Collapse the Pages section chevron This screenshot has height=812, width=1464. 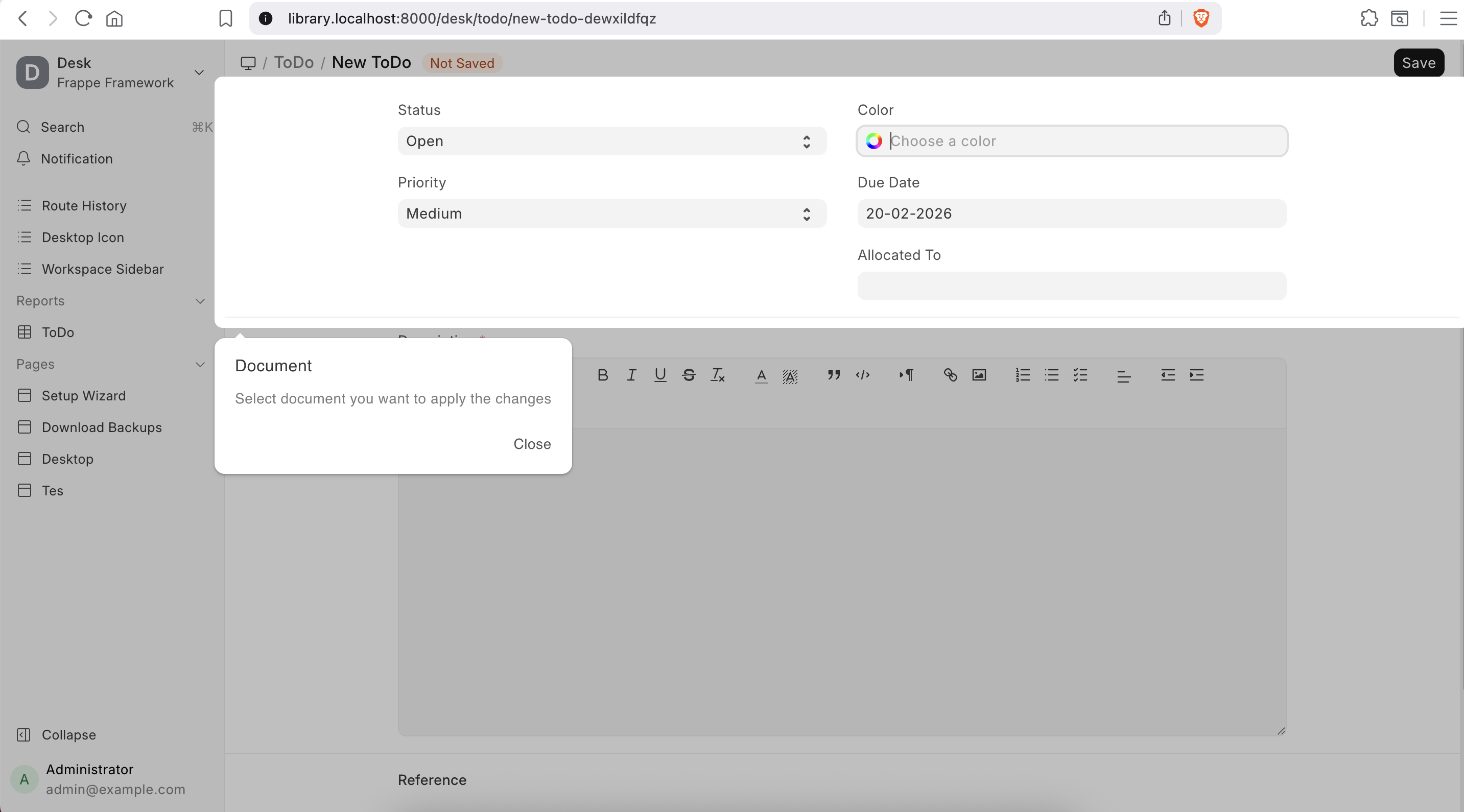(200, 364)
